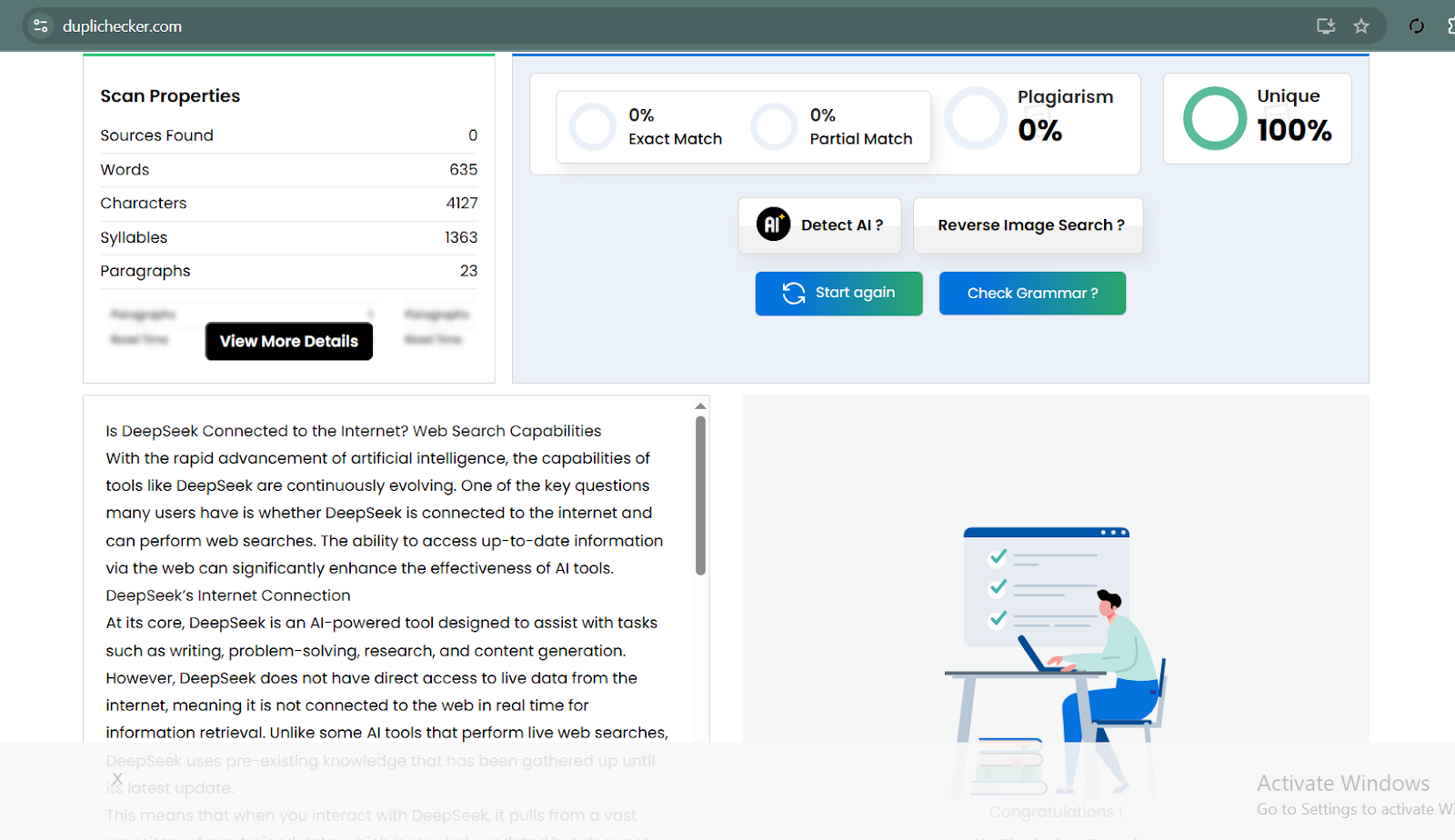Viewport: 1455px width, 840px height.
Task: Click the green Unique 100% ring
Action: click(x=1214, y=118)
